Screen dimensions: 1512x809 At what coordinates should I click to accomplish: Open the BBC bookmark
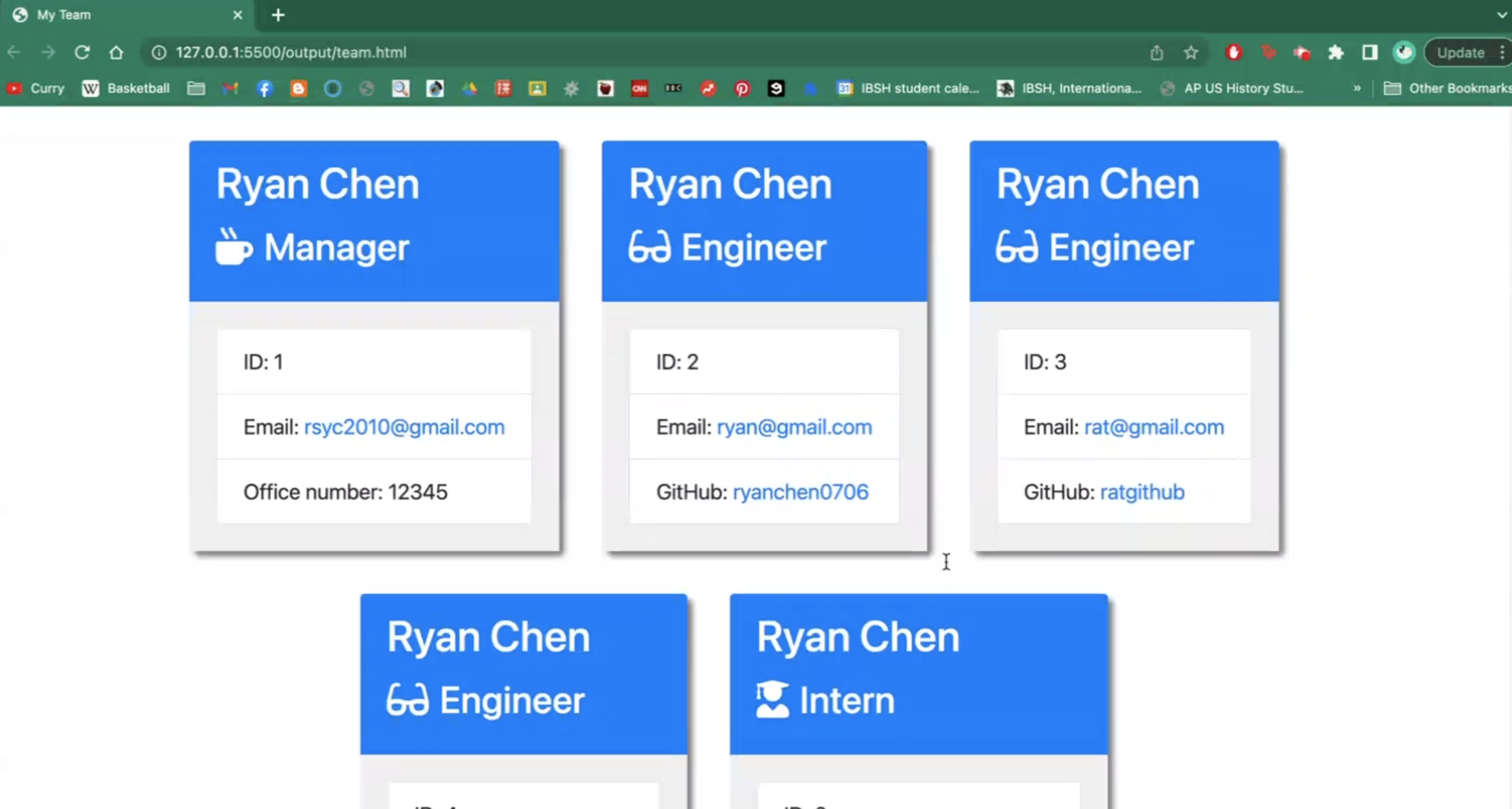[x=673, y=88]
